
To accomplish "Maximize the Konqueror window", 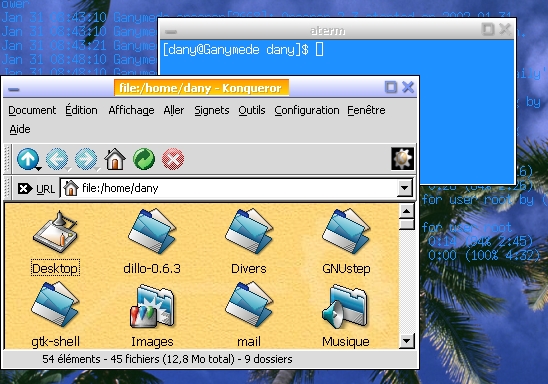I will click(391, 87).
